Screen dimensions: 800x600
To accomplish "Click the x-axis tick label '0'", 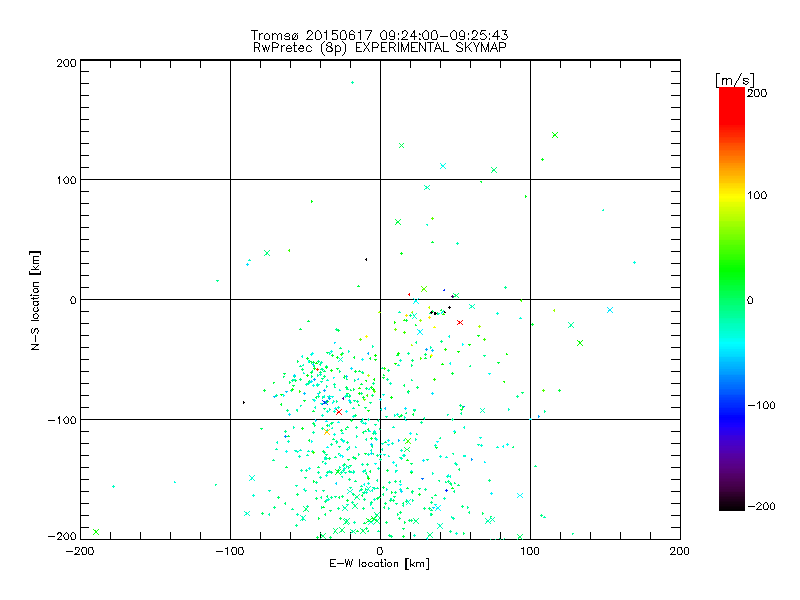I will (x=380, y=551).
